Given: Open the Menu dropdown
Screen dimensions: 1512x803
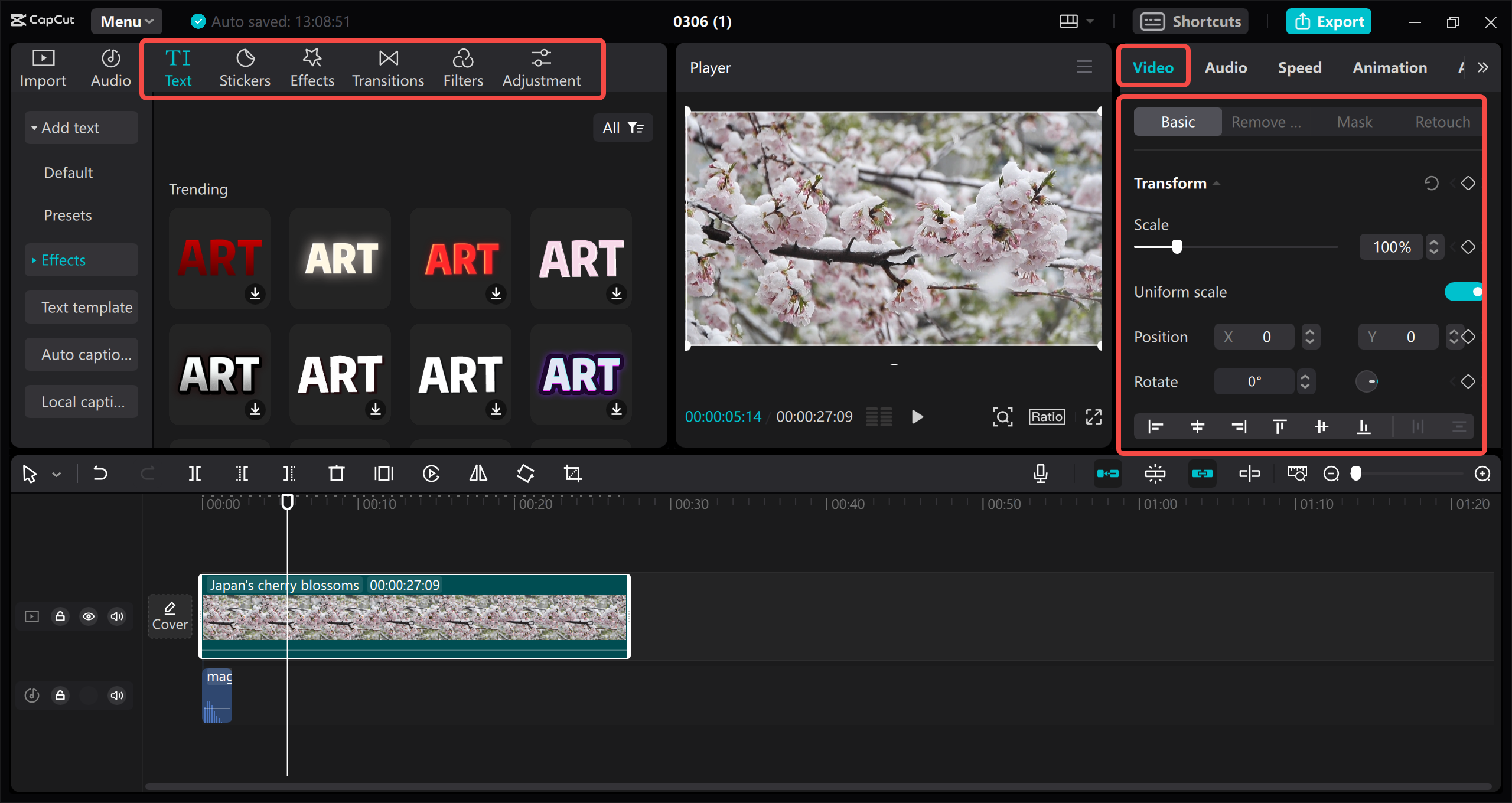Looking at the screenshot, I should point(126,21).
